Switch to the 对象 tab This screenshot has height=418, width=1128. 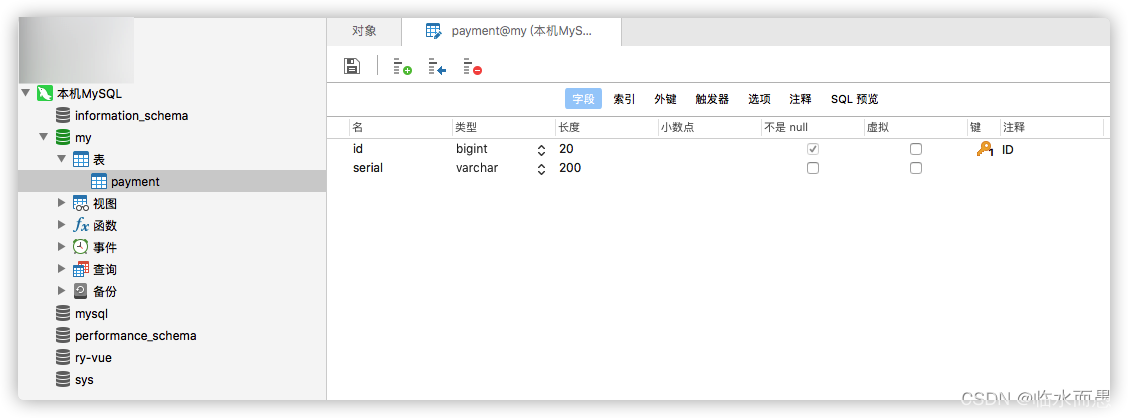(364, 32)
